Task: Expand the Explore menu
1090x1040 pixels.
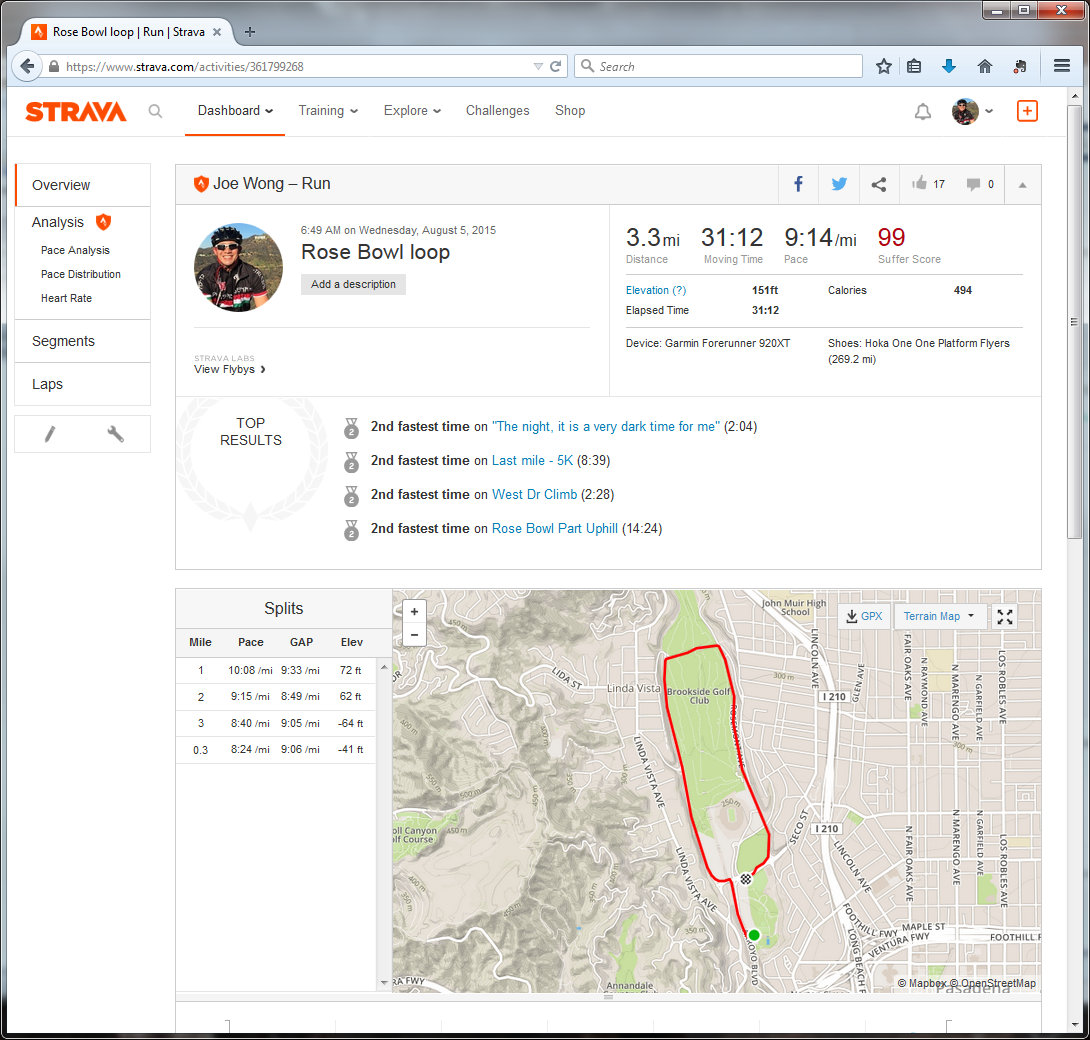Action: tap(412, 111)
